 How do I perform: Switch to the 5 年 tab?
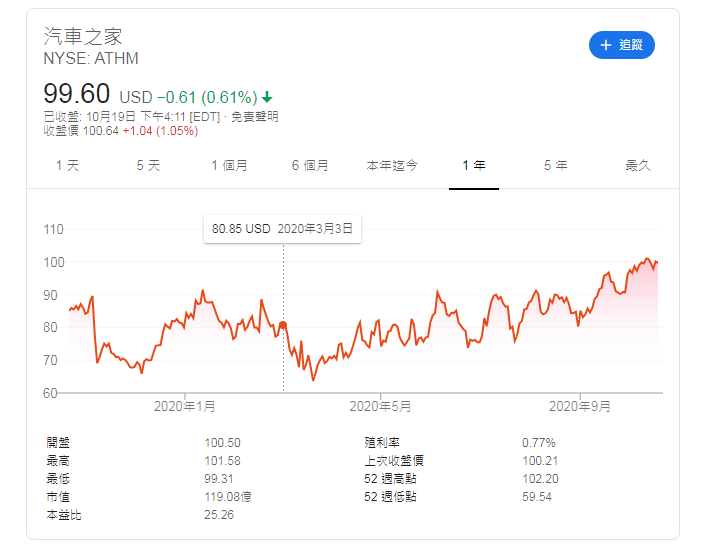point(556,165)
